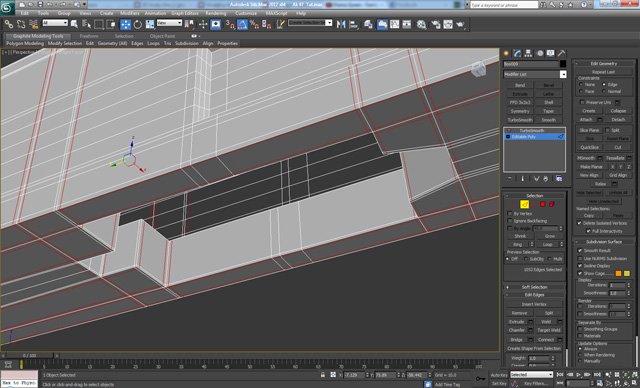
Task: Click the Render Production teapot icon
Action: point(460,24)
